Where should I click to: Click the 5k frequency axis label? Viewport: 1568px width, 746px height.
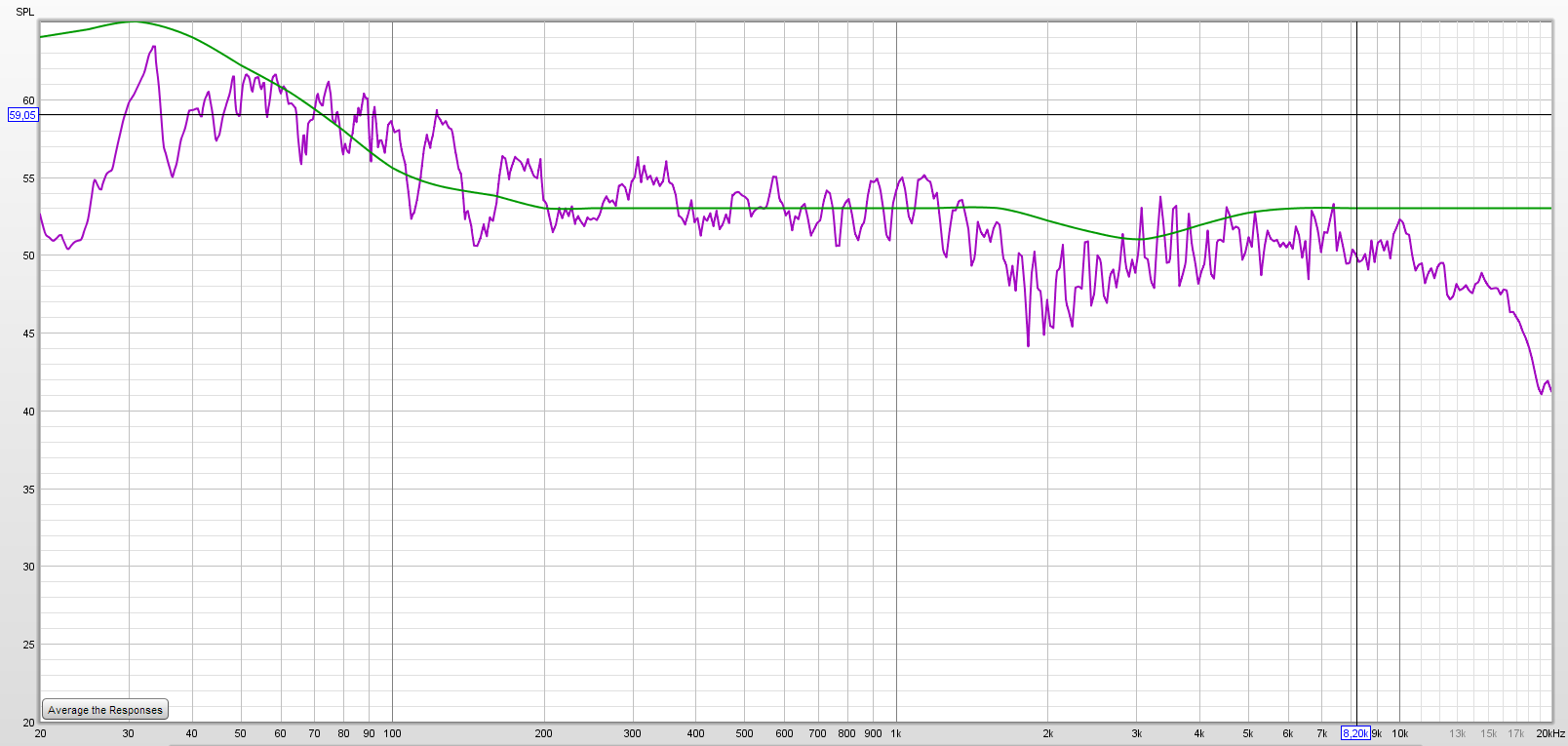(1247, 733)
